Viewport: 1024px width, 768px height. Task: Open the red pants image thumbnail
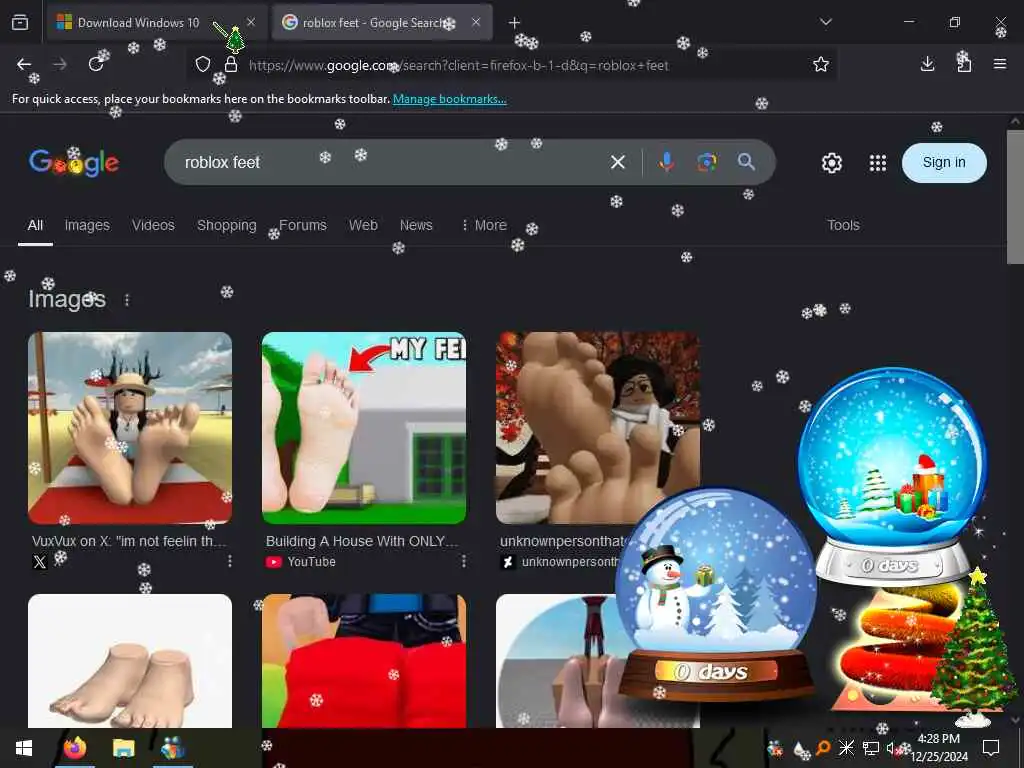coord(364,660)
